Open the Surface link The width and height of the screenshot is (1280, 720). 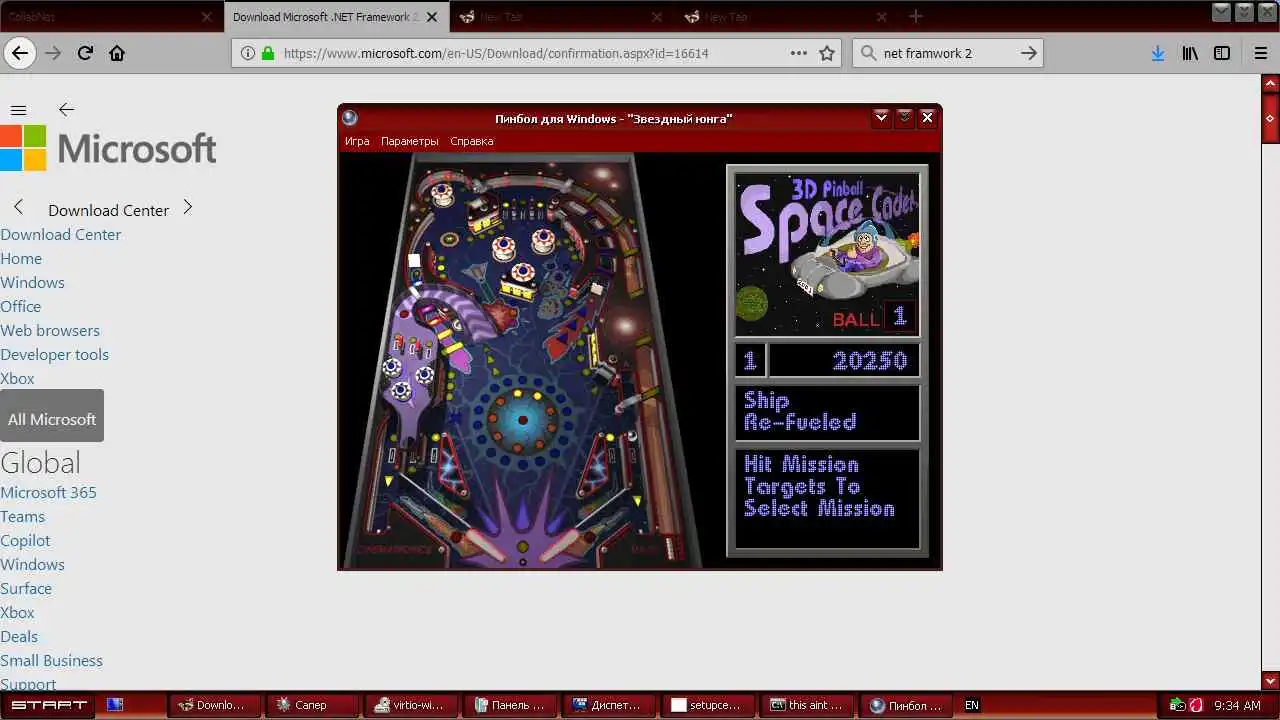[x=26, y=588]
